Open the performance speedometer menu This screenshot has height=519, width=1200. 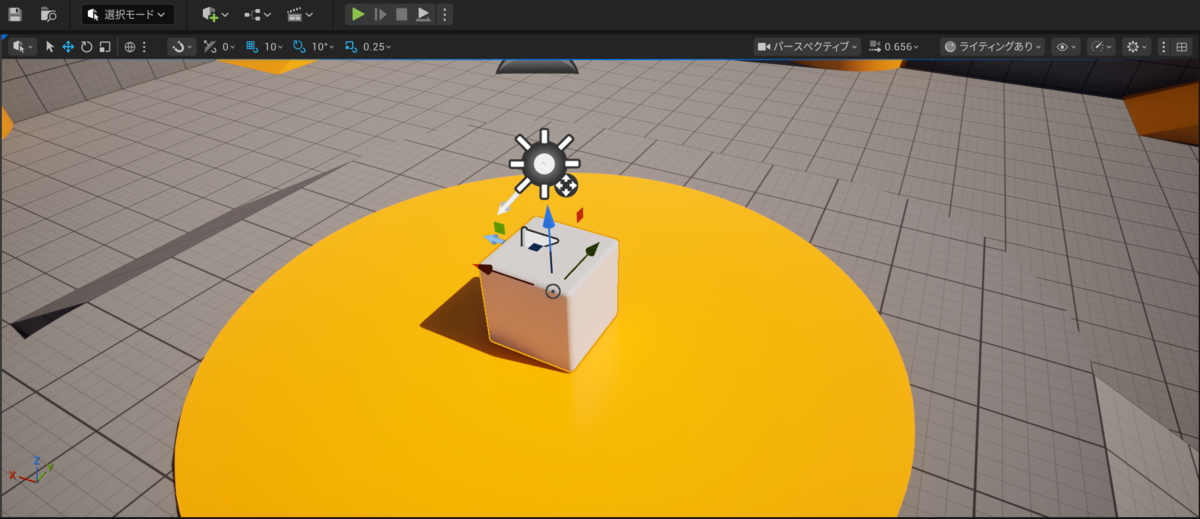tap(1101, 46)
